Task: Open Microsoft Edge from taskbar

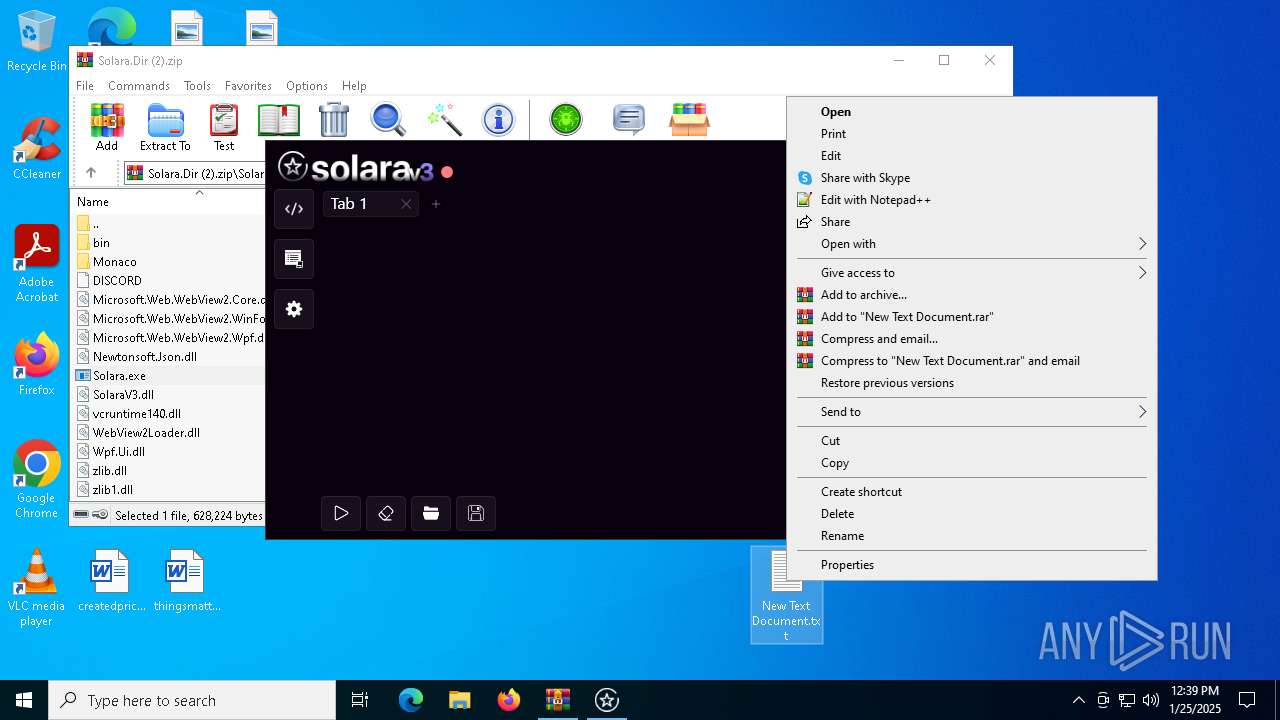Action: [x=411, y=700]
